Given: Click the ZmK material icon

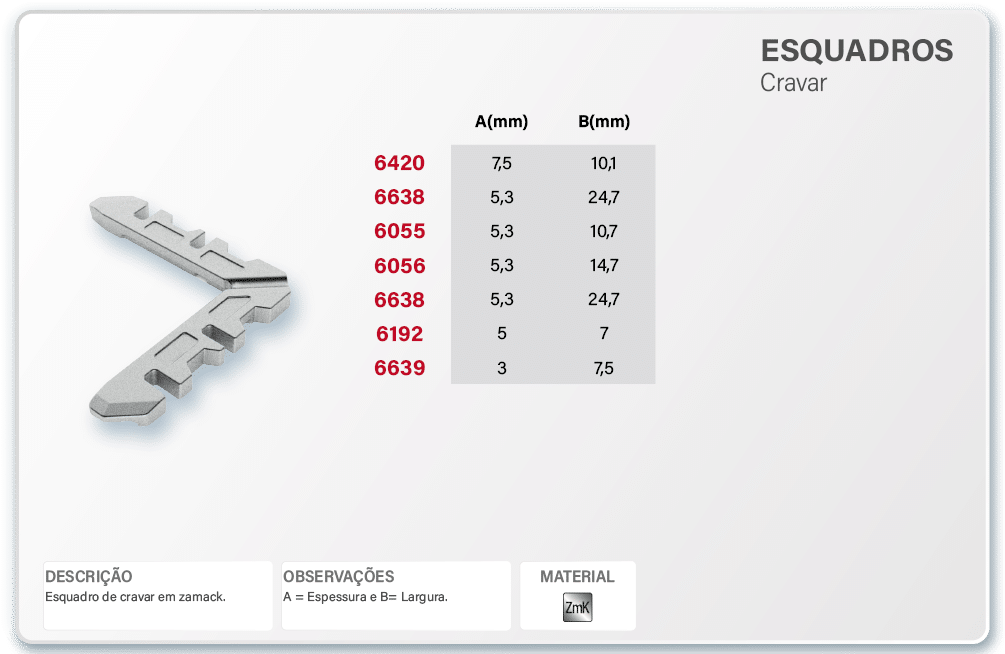Looking at the screenshot, I should pos(577,608).
